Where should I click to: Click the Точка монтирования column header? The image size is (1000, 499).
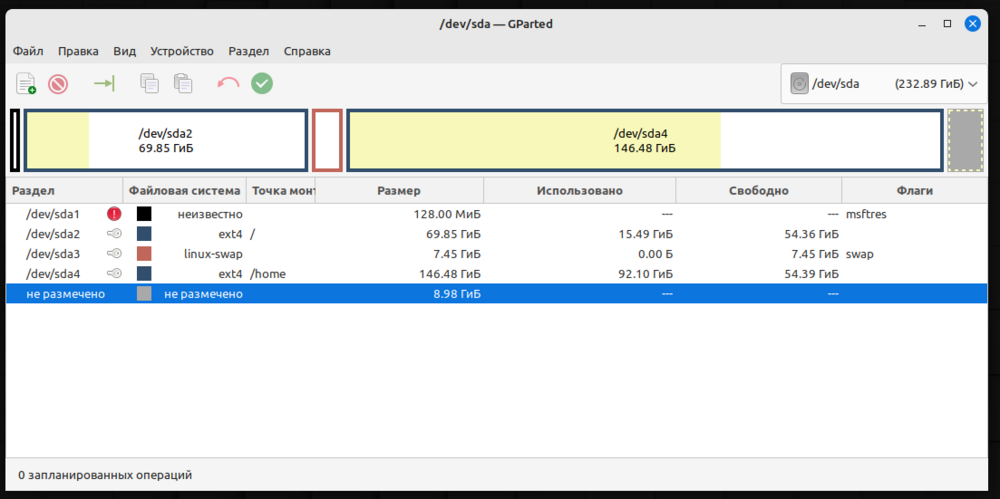tap(281, 191)
